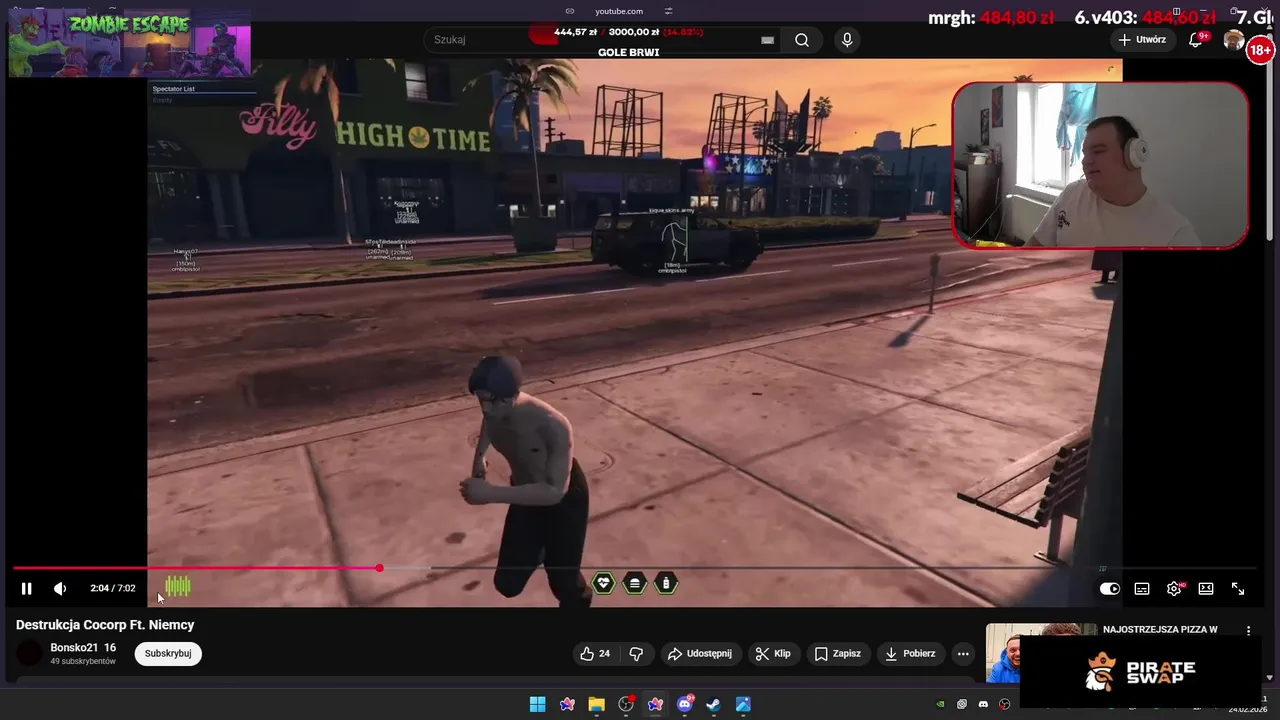
Task: Turn on subtitles/captions
Action: (1142, 589)
